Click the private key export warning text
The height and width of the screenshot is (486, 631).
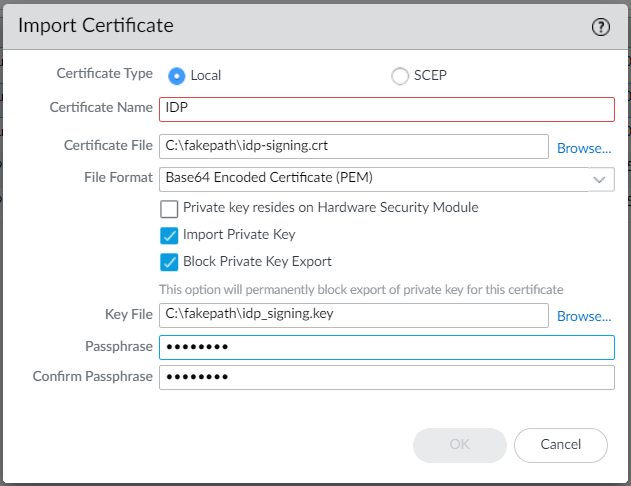(361, 289)
